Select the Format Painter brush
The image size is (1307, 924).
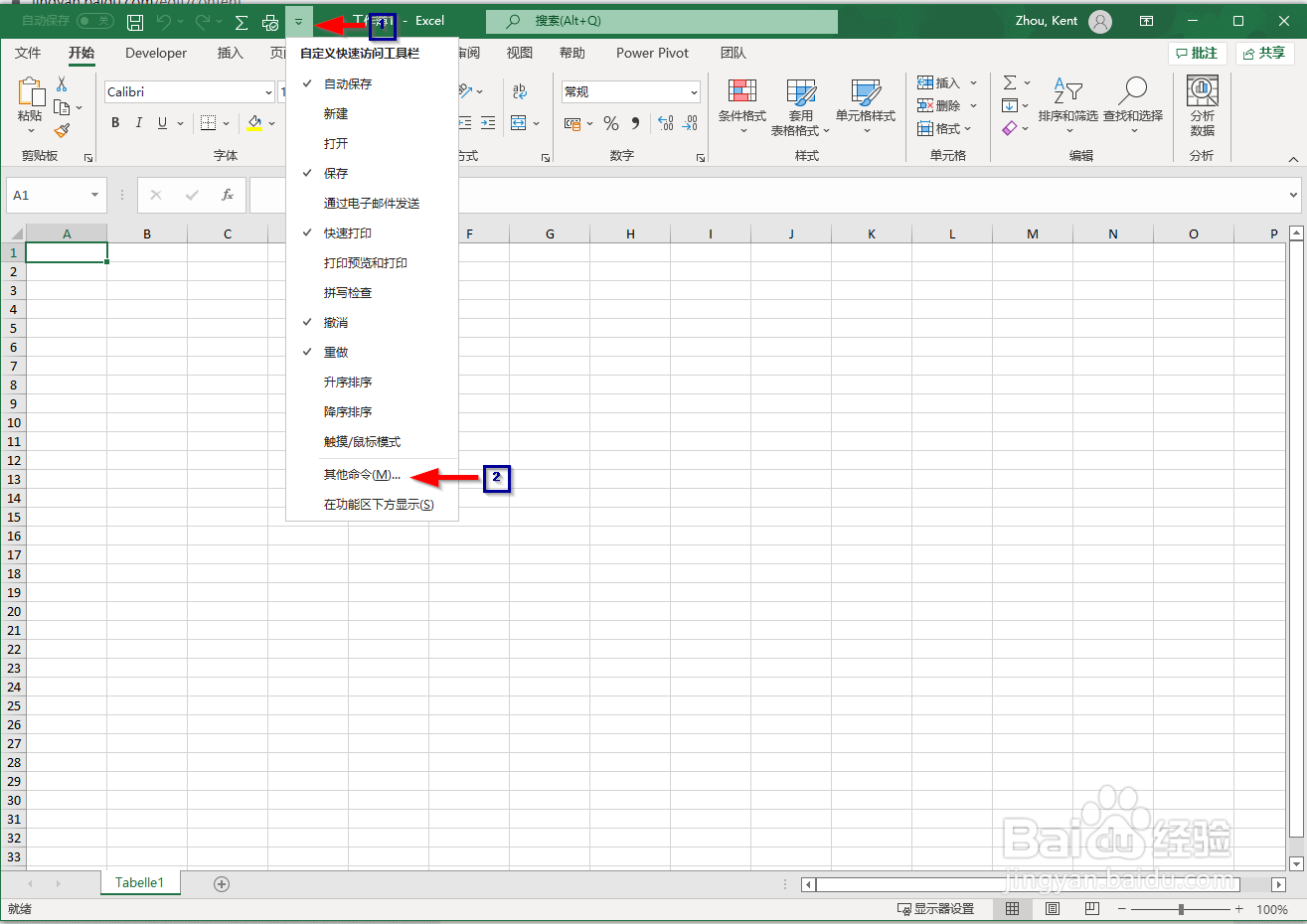pyautogui.click(x=63, y=130)
